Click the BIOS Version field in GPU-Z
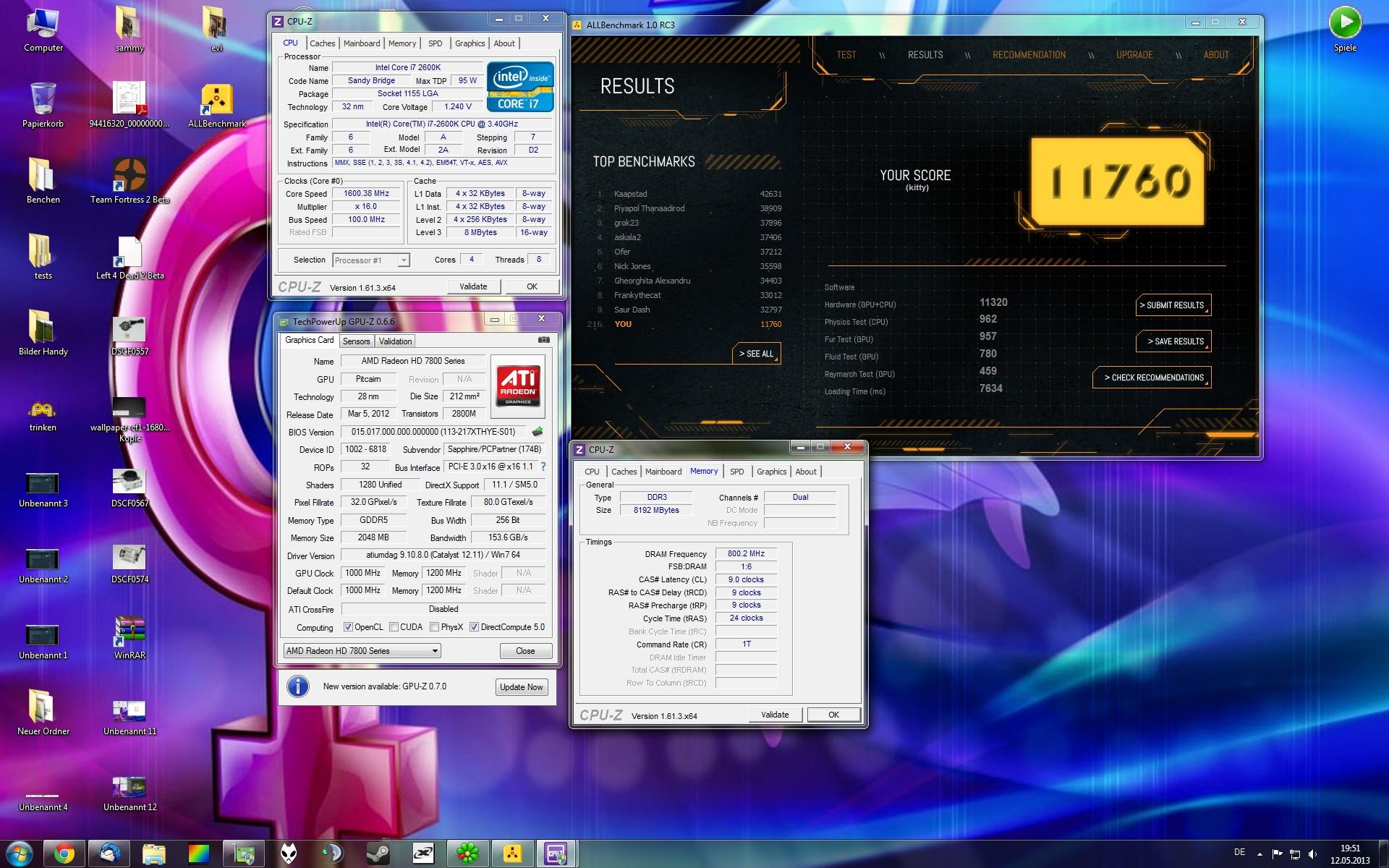The image size is (1389, 868). pos(433,432)
